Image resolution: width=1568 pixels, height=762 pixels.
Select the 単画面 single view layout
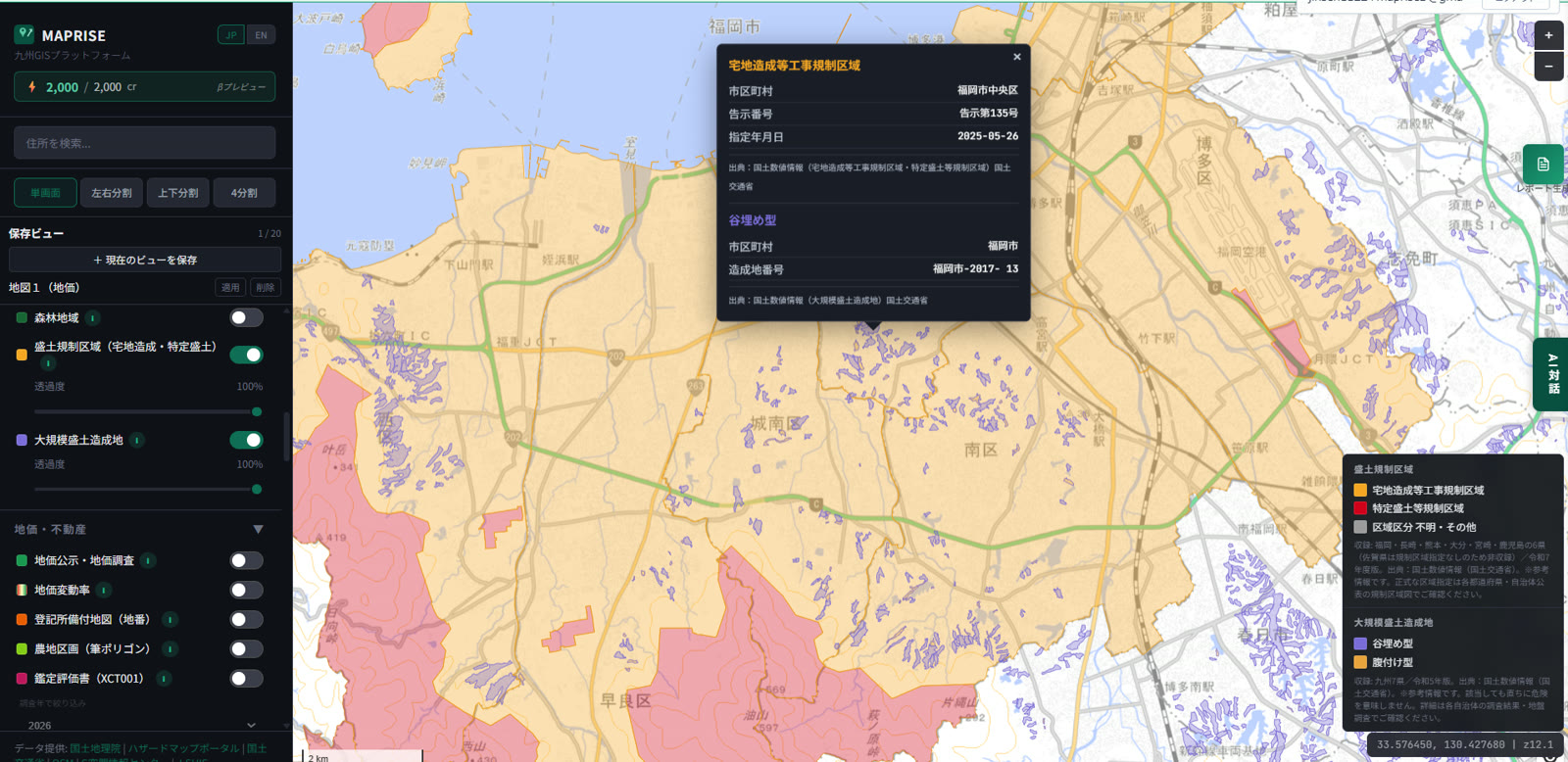(x=45, y=193)
